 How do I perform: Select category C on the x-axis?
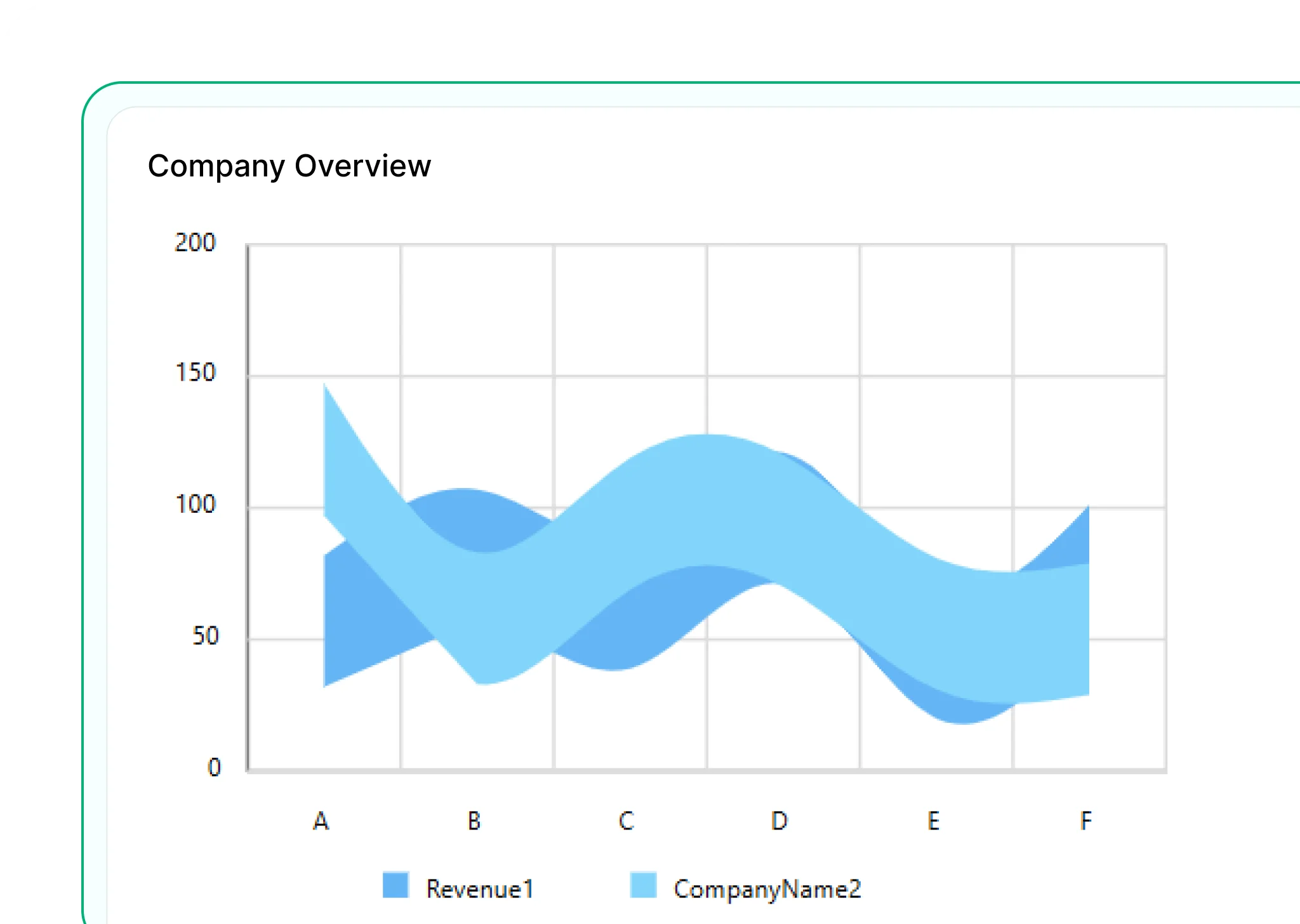(x=627, y=821)
